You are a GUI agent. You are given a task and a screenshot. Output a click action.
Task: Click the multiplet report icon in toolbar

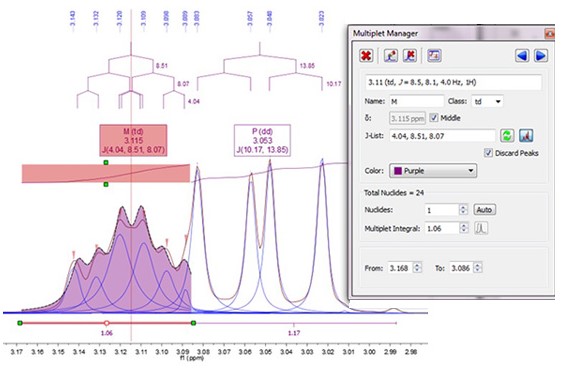(x=434, y=56)
